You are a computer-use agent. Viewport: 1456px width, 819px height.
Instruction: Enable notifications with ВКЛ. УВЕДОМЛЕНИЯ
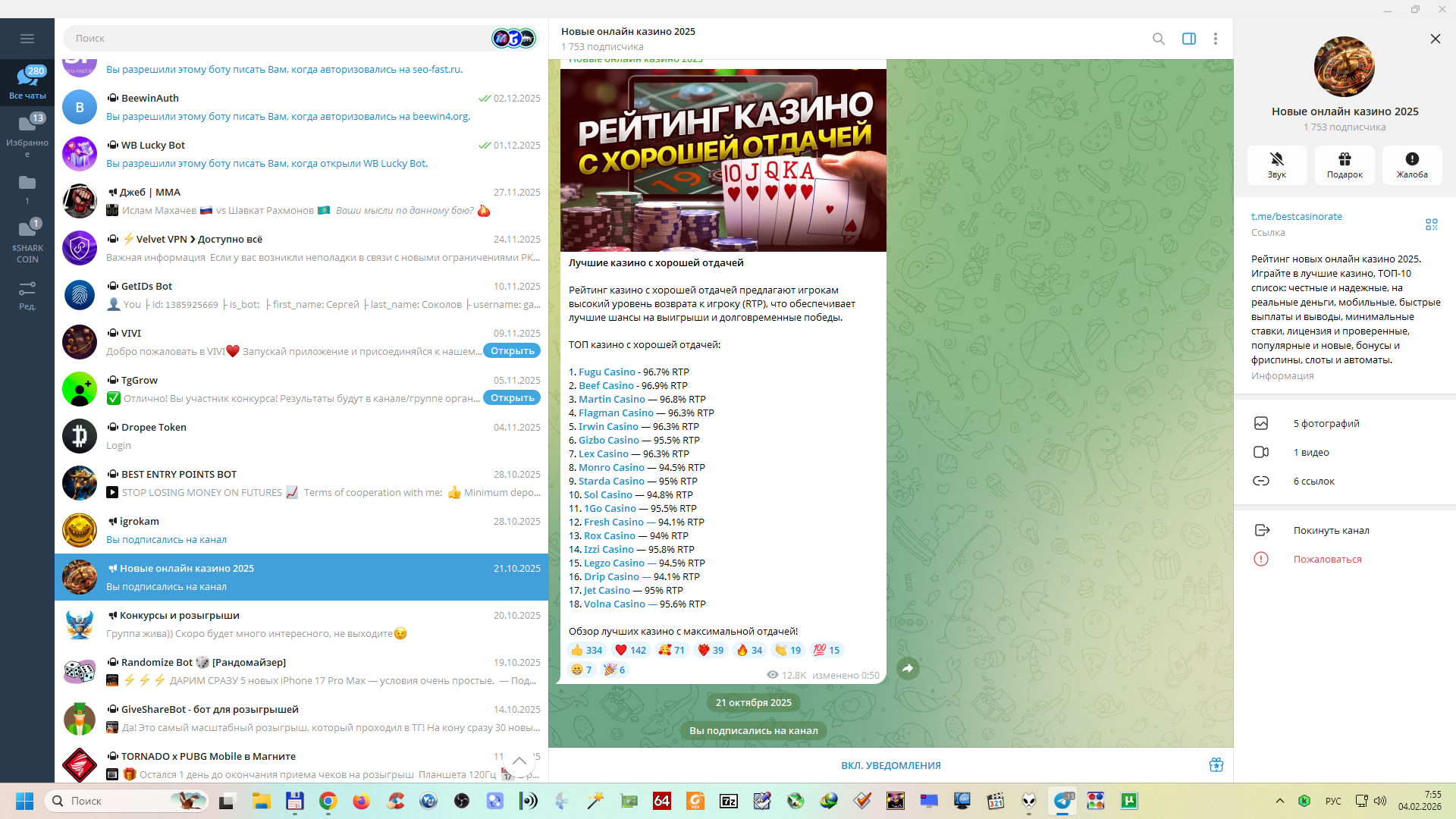[890, 765]
